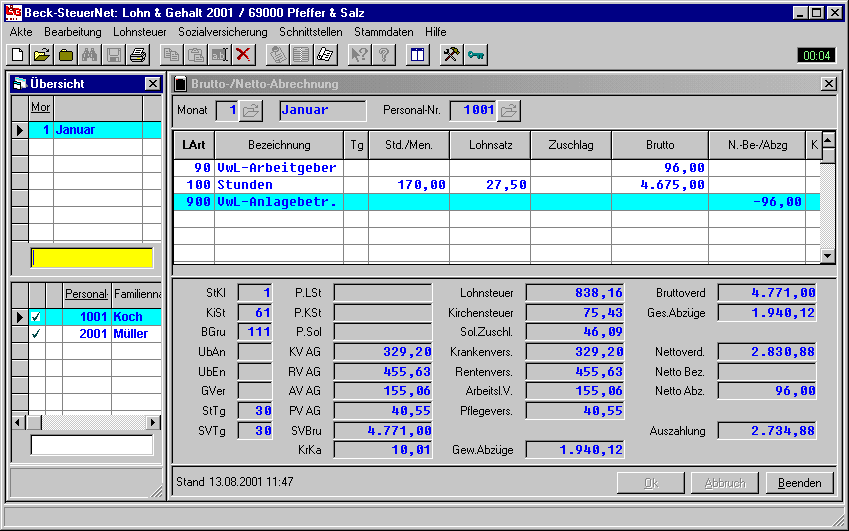Click the floppy disk save icon

pyautogui.click(x=114, y=55)
